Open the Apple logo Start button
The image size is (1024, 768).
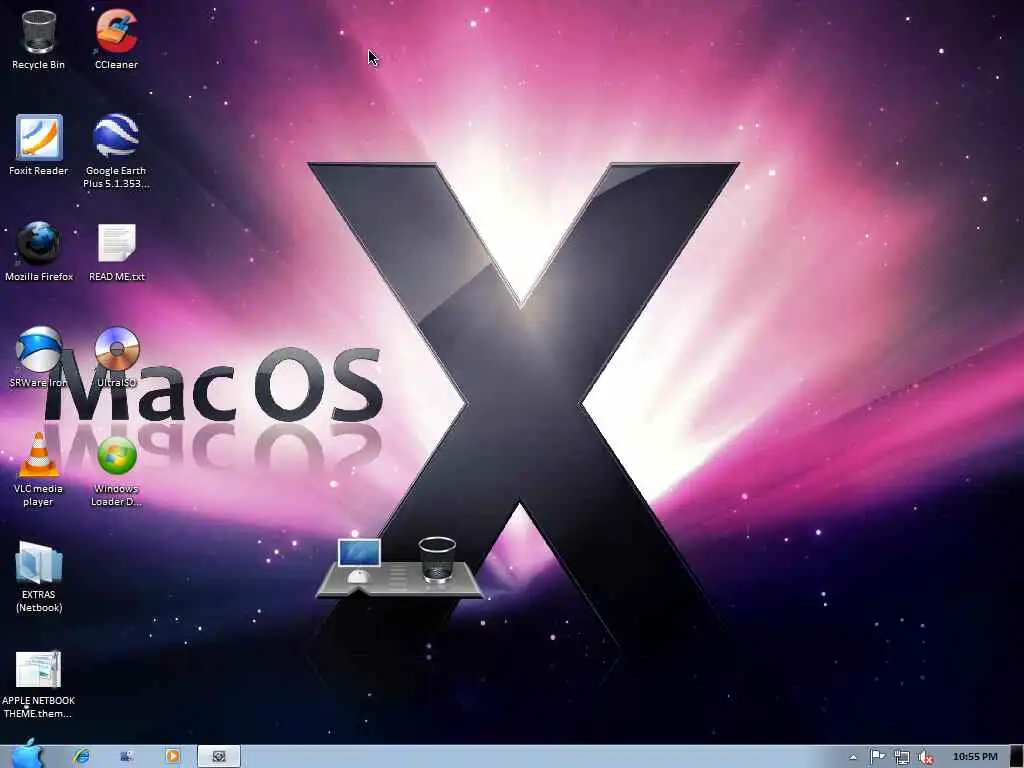(x=27, y=755)
